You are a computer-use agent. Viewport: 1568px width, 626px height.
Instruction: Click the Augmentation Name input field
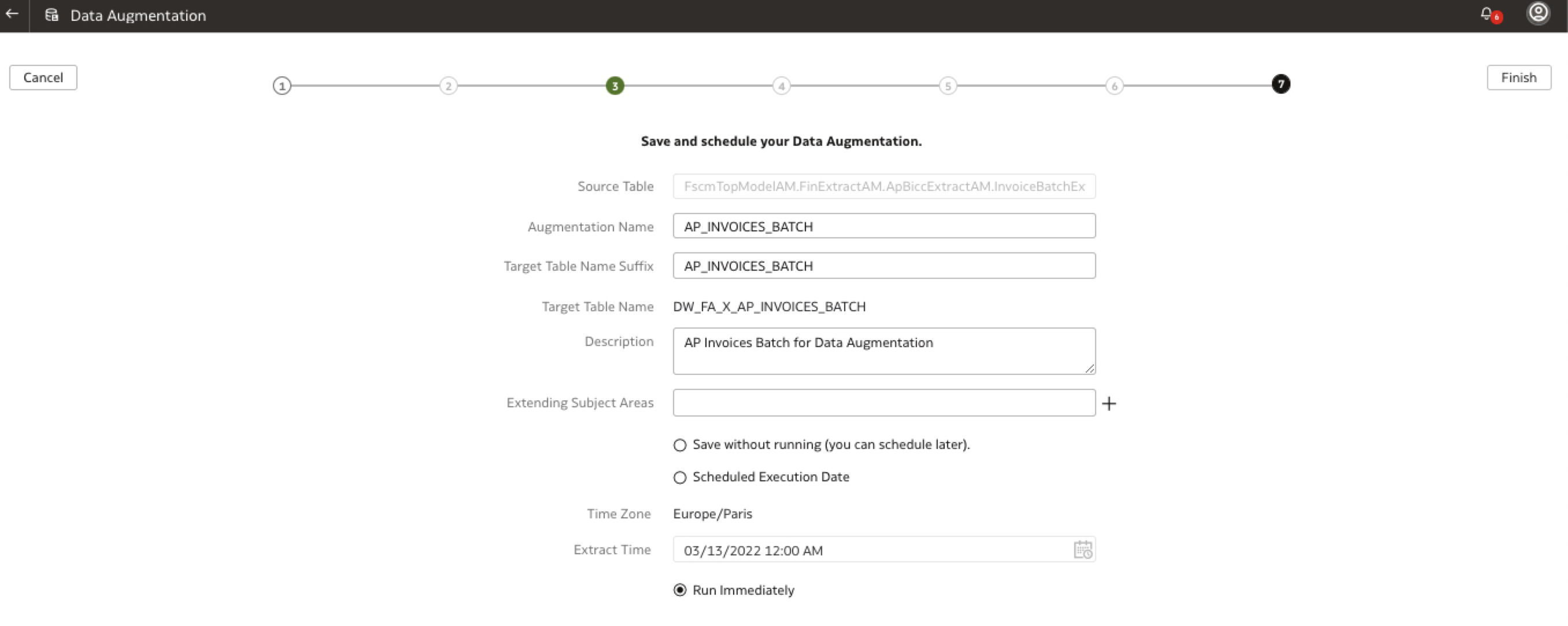pyautogui.click(x=883, y=227)
